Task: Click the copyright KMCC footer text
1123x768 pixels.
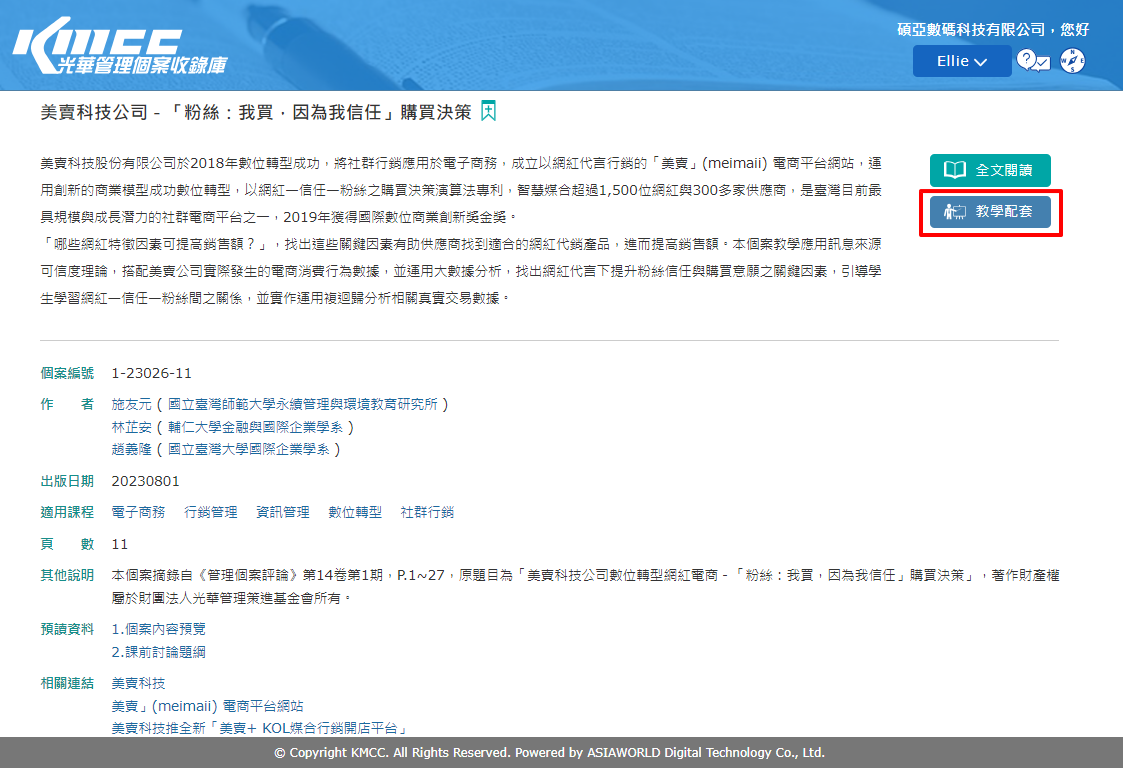Action: [x=549, y=752]
